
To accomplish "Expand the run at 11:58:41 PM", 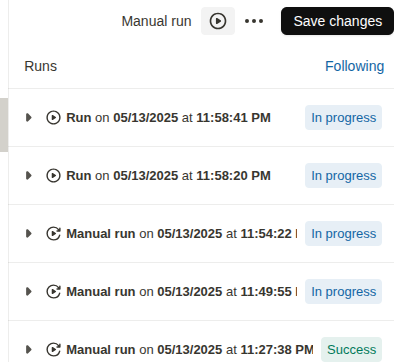I will tap(29, 118).
